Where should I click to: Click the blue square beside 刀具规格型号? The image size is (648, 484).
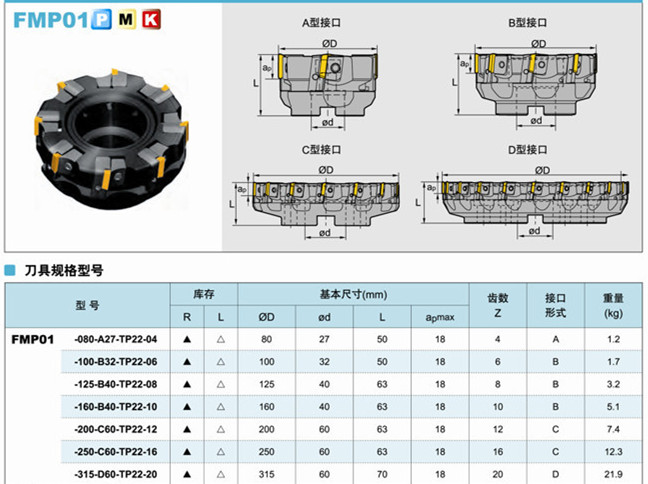10,270
